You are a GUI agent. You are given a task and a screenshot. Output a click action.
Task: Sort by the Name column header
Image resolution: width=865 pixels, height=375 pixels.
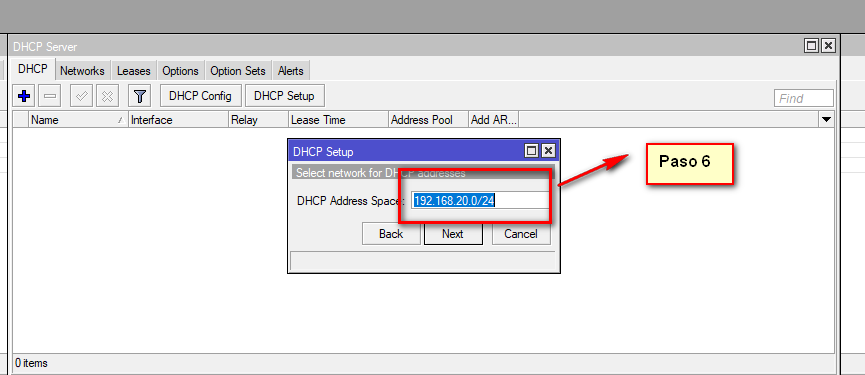[x=78, y=120]
